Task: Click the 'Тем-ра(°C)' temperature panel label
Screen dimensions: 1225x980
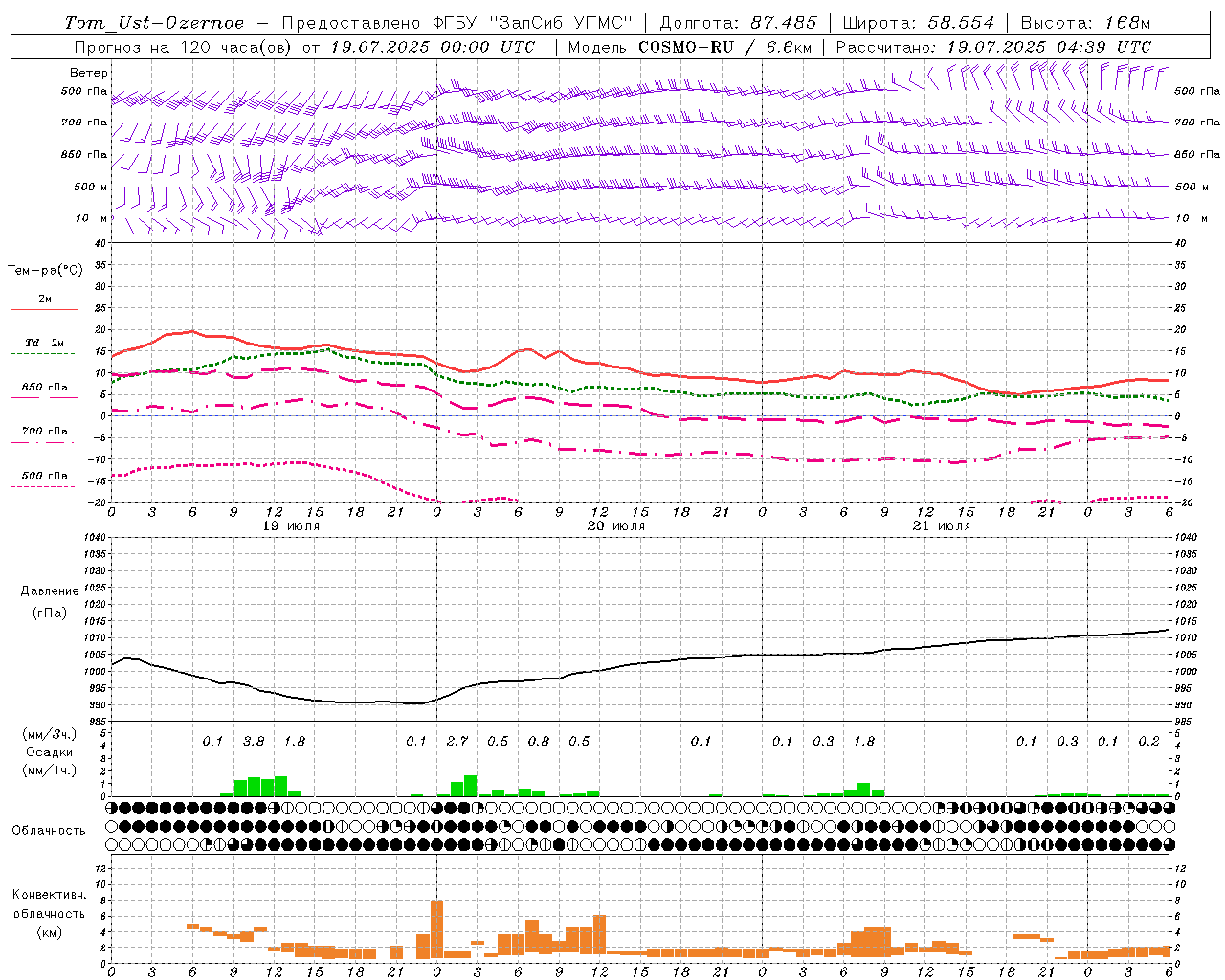Action: point(45,271)
